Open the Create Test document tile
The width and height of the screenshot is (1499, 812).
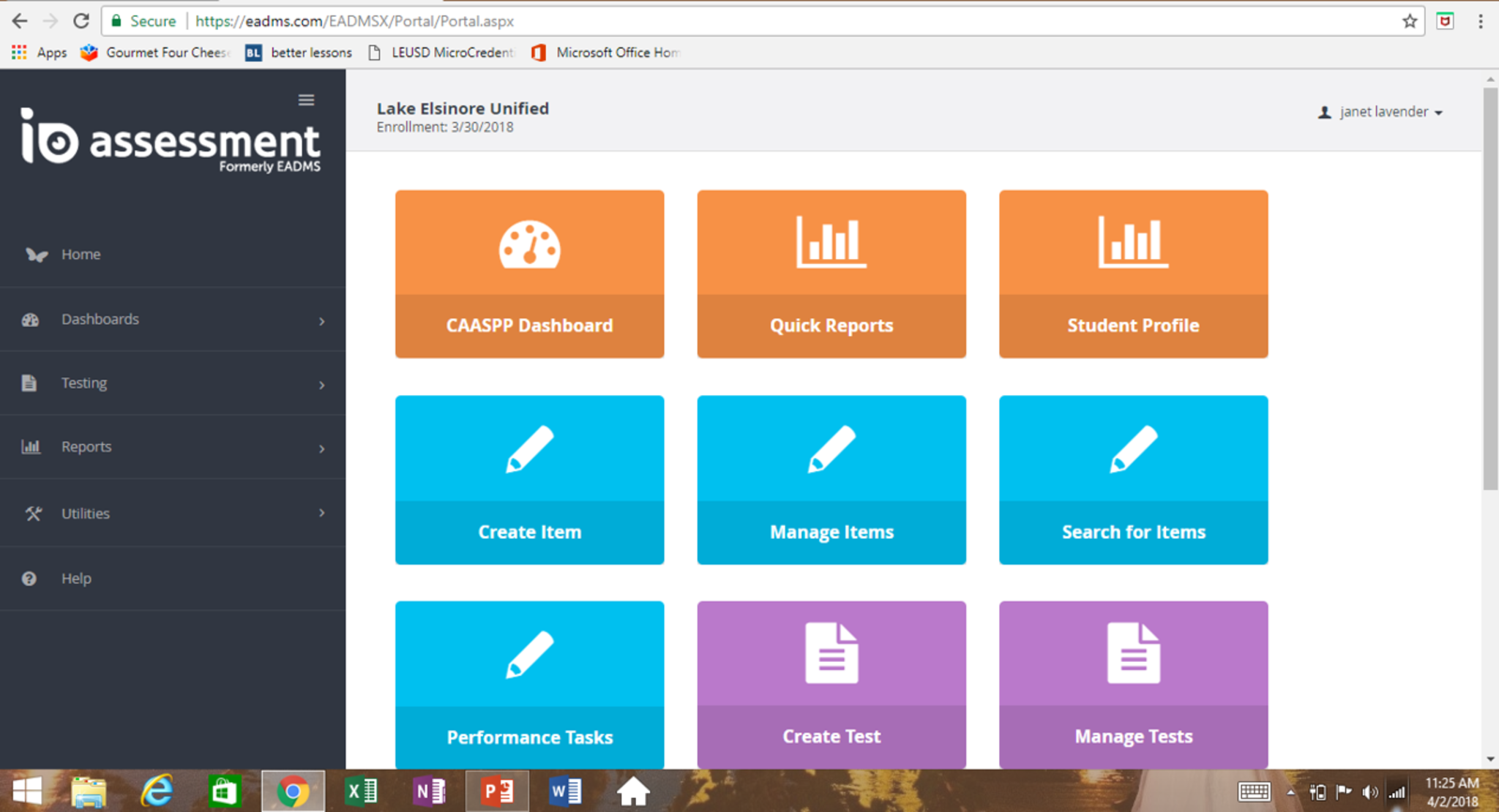831,685
